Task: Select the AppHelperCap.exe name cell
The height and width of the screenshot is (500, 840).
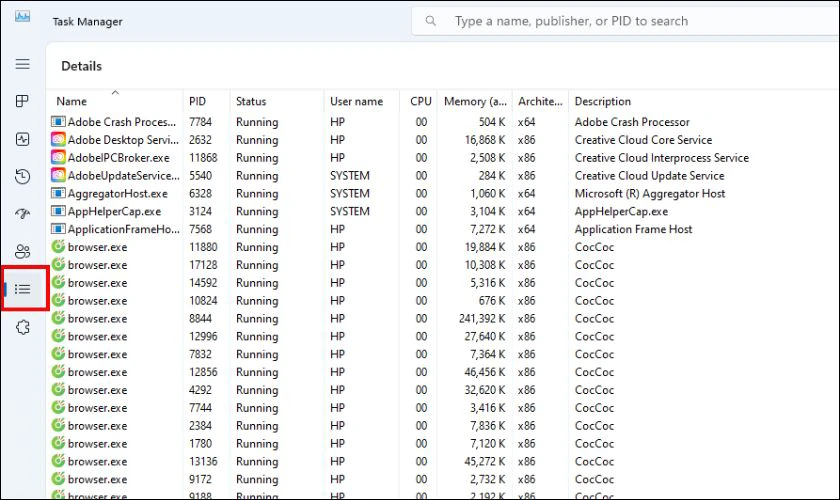Action: click(x=114, y=211)
